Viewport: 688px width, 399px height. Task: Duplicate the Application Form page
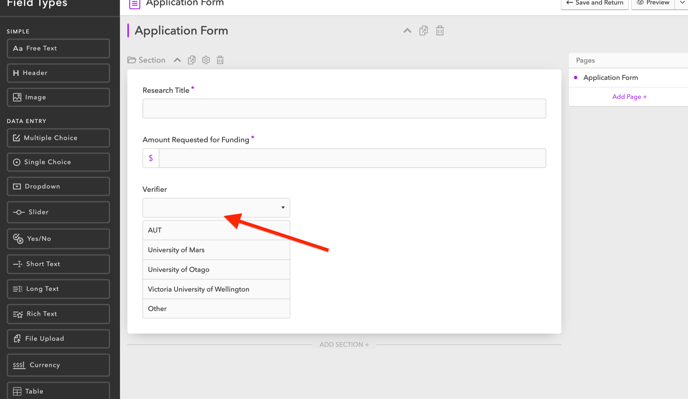click(423, 31)
